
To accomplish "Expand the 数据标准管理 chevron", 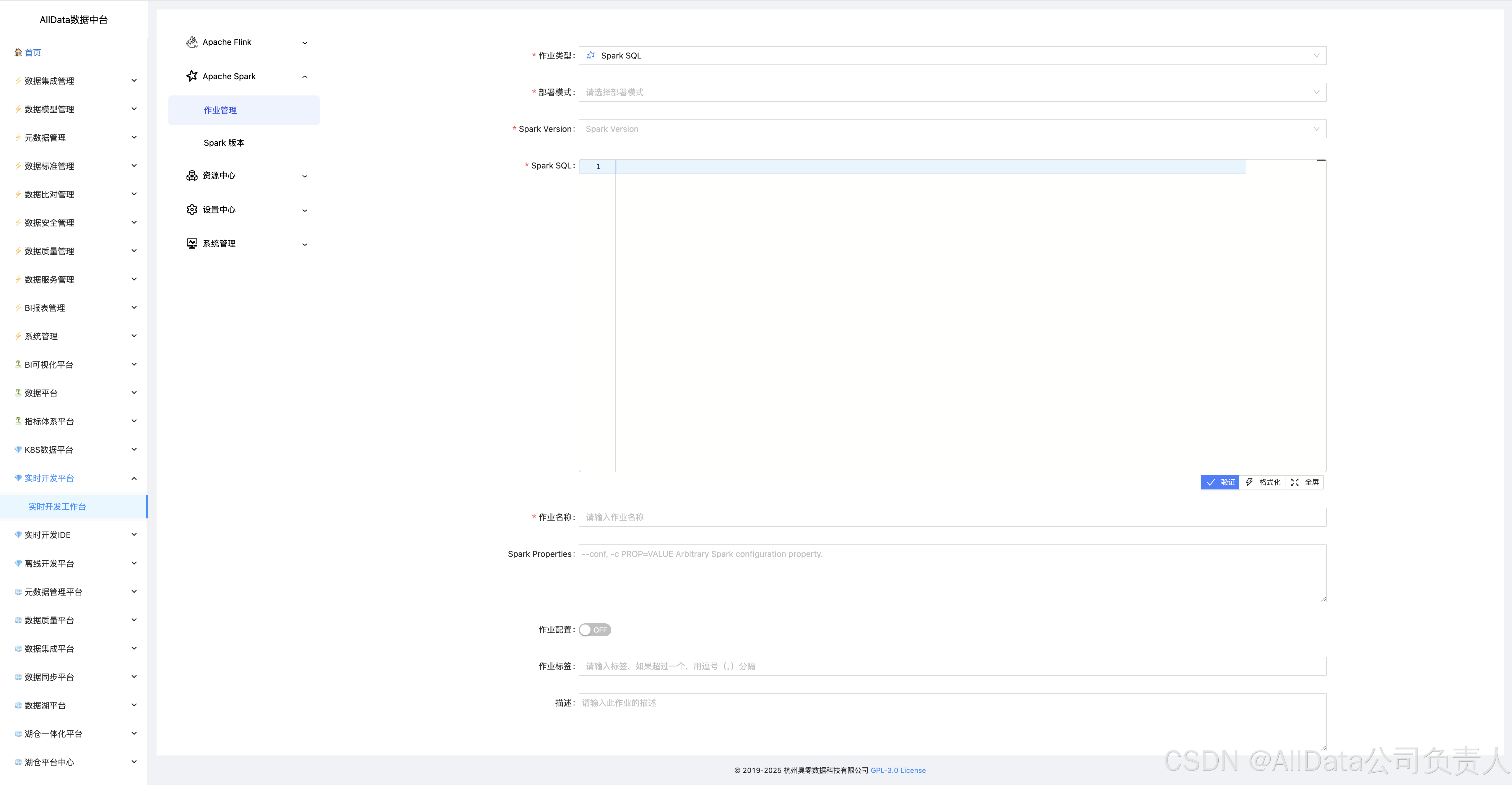I will pos(134,166).
